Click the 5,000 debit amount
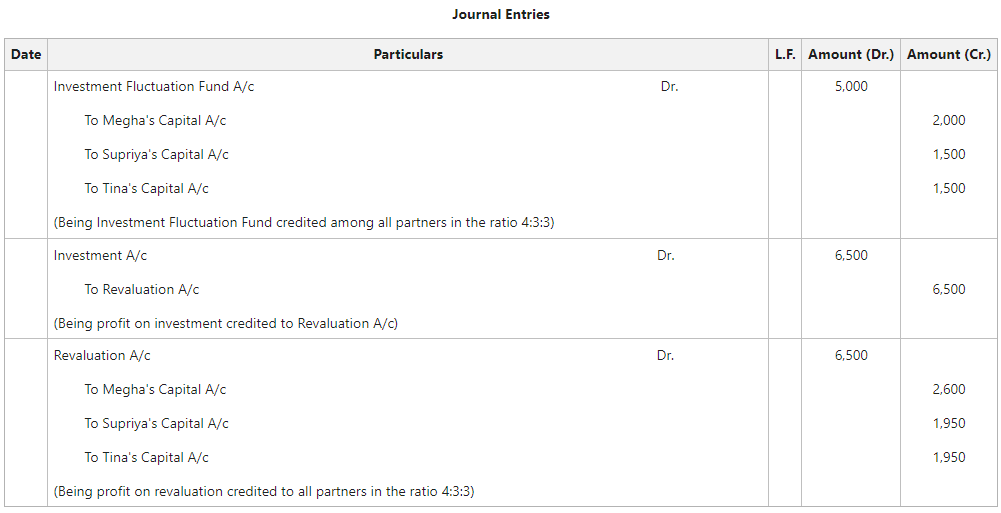The image size is (1001, 513). point(851,87)
